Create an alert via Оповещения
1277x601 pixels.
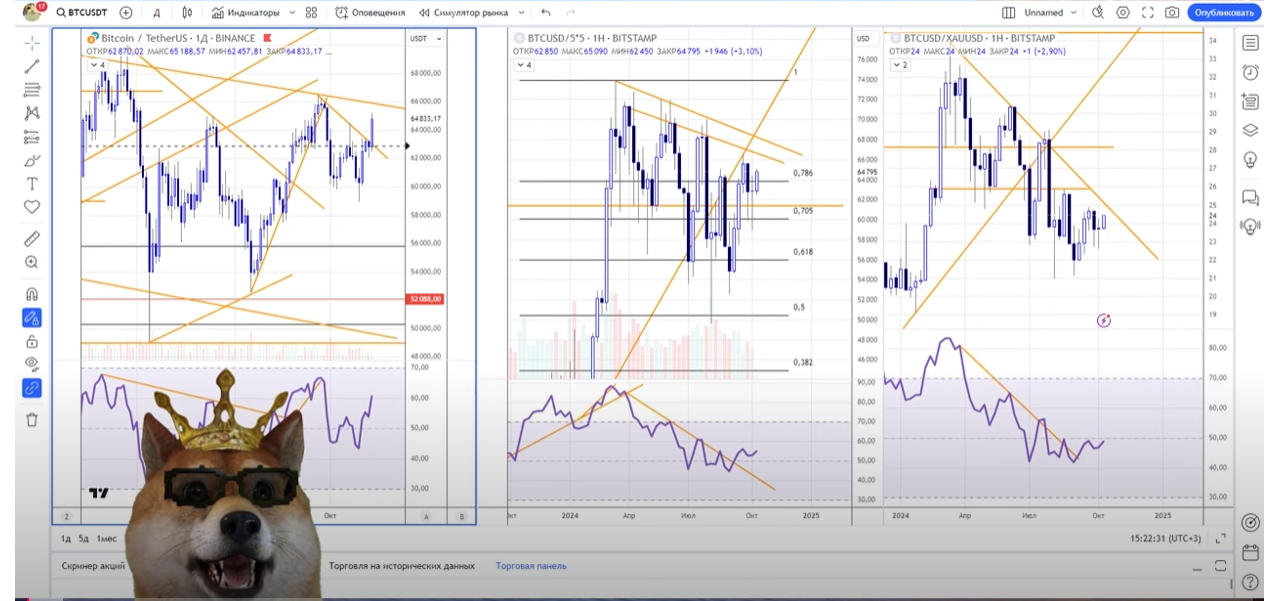(370, 13)
